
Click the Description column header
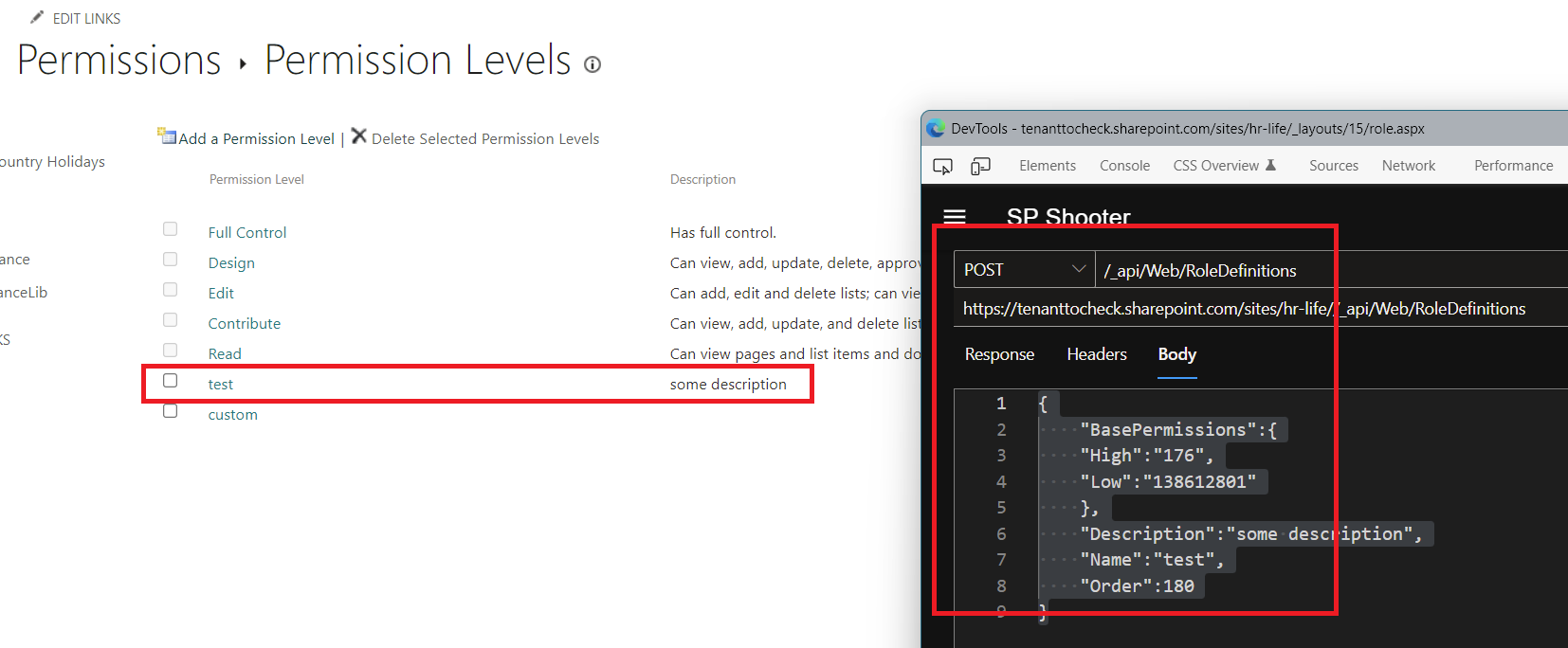point(702,179)
